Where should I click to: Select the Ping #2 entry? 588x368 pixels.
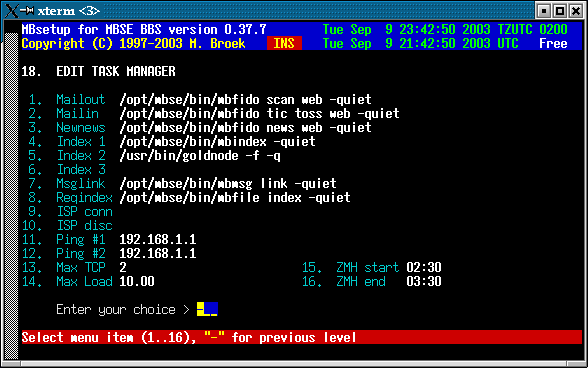click(x=64, y=254)
